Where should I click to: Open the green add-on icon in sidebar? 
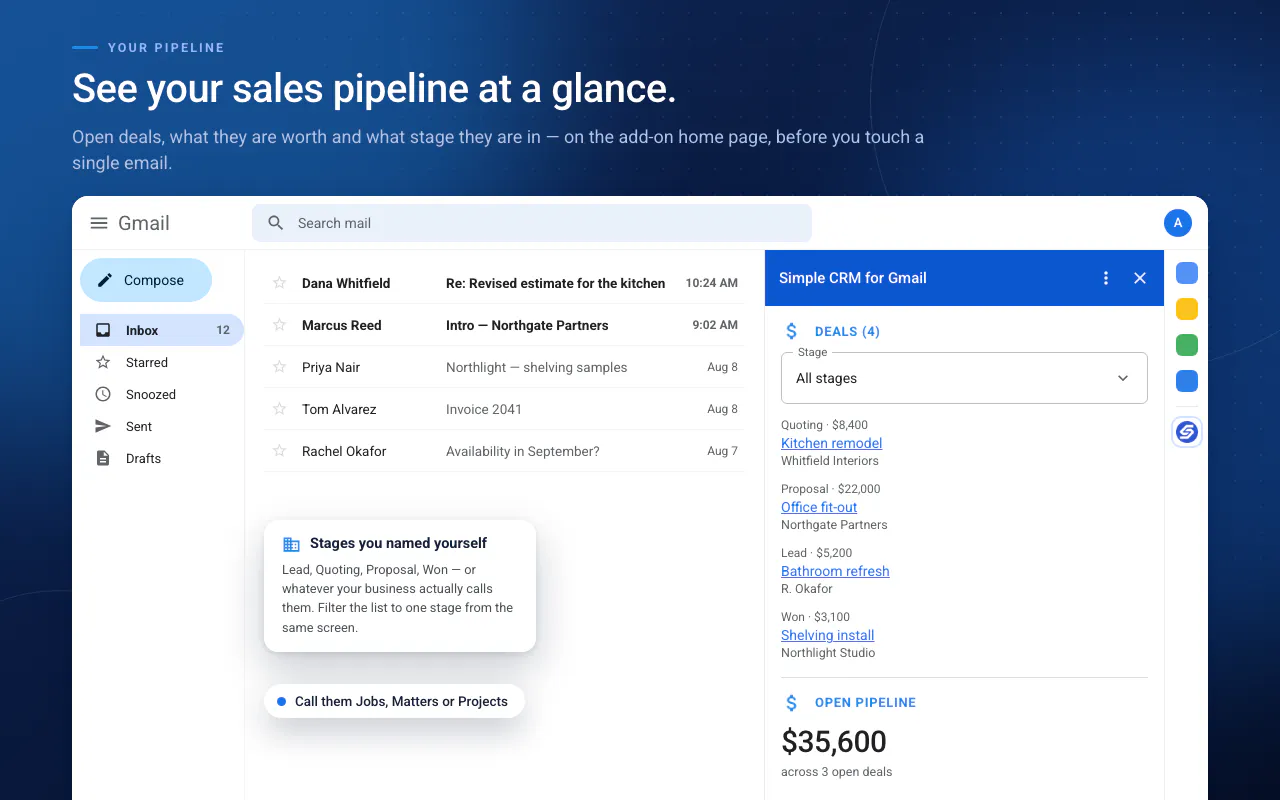pos(1187,345)
